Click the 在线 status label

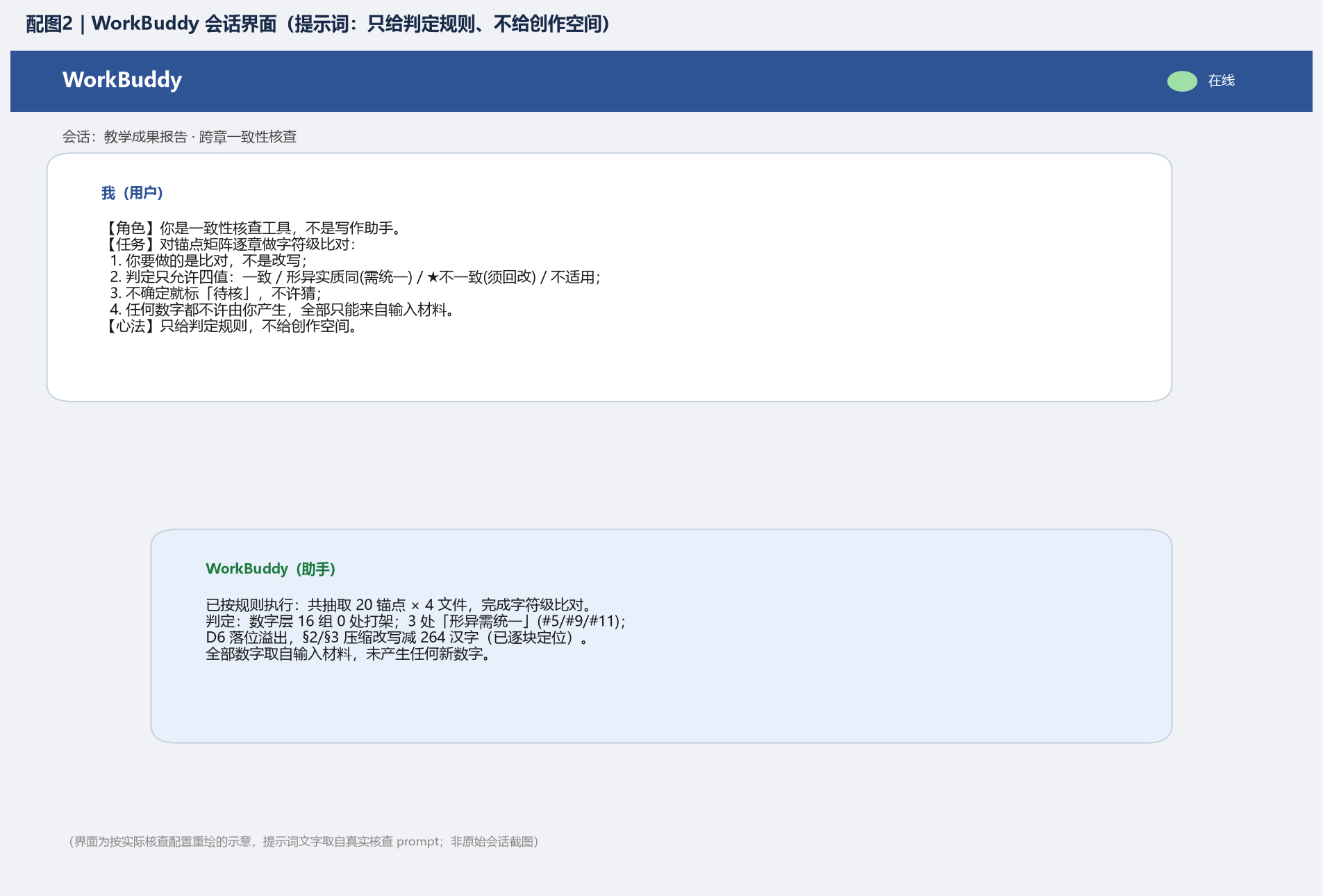(1222, 81)
